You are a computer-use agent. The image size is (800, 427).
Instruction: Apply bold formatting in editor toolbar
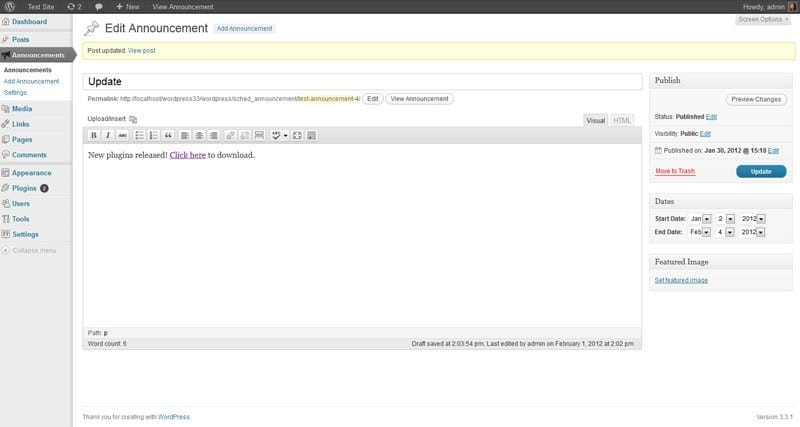point(94,135)
